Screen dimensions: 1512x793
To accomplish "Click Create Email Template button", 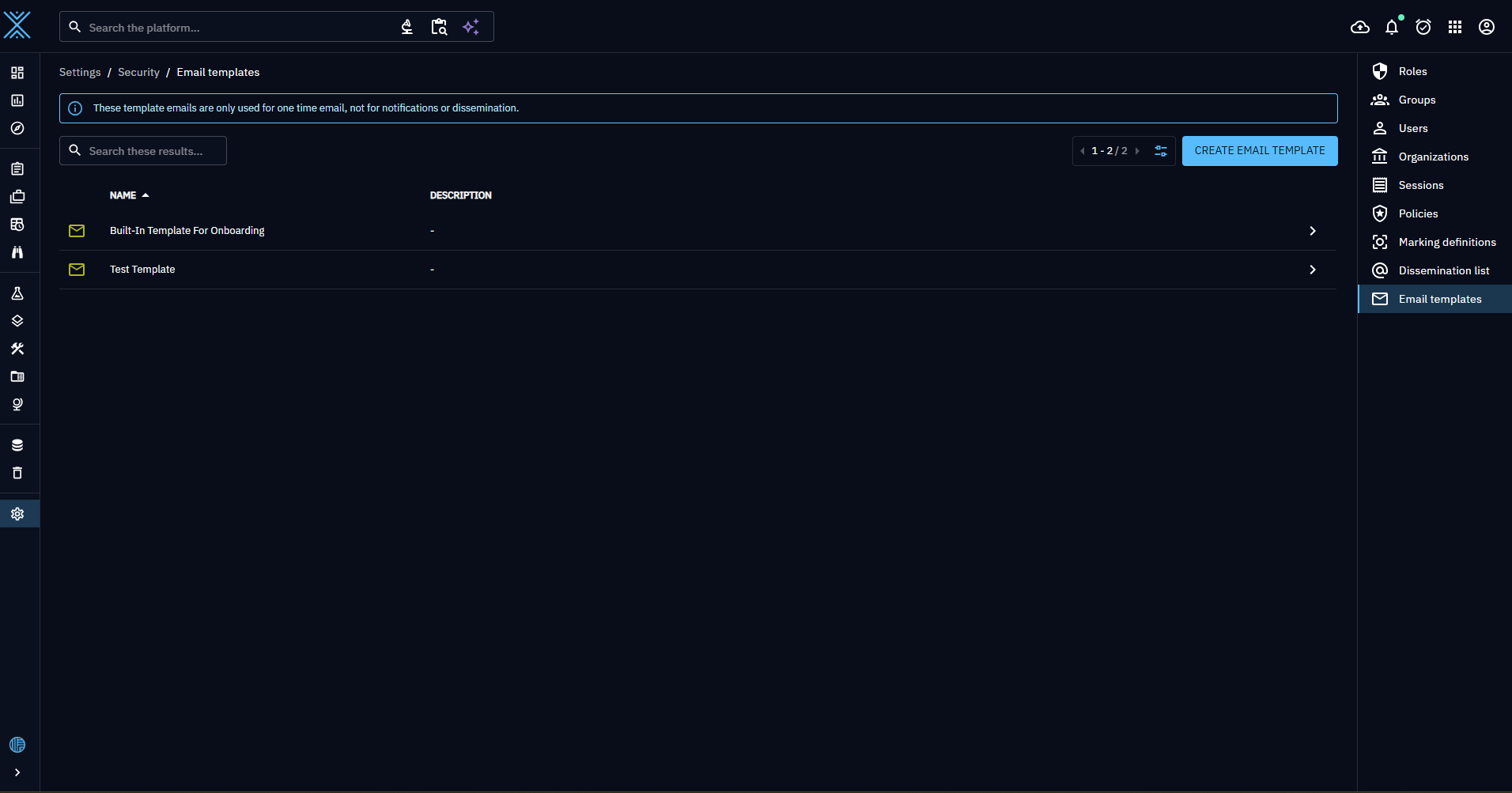I will click(x=1259, y=151).
